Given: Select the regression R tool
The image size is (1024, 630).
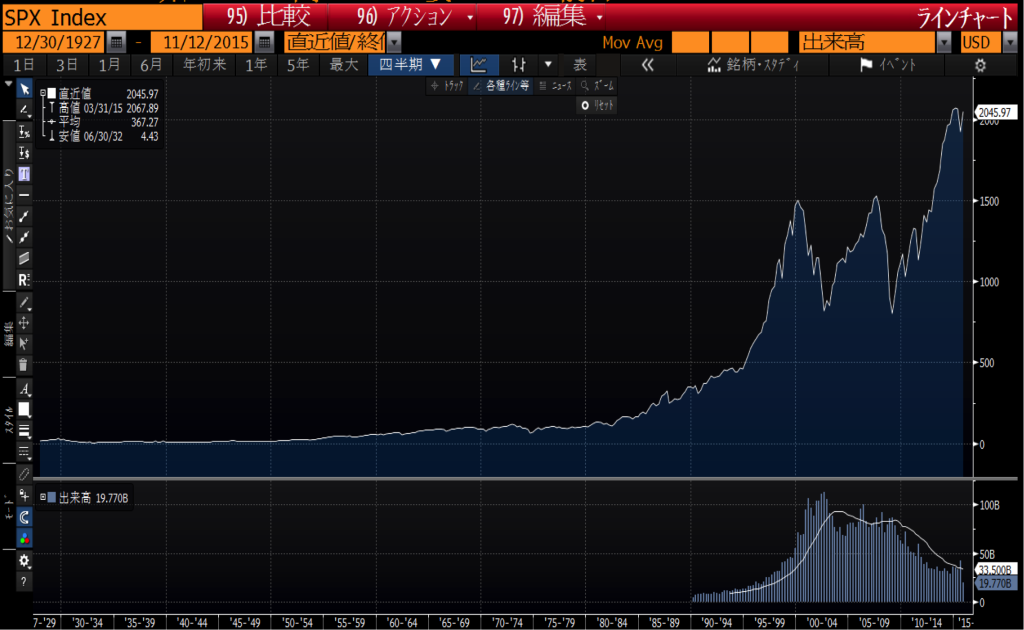Looking at the screenshot, I should (24, 279).
